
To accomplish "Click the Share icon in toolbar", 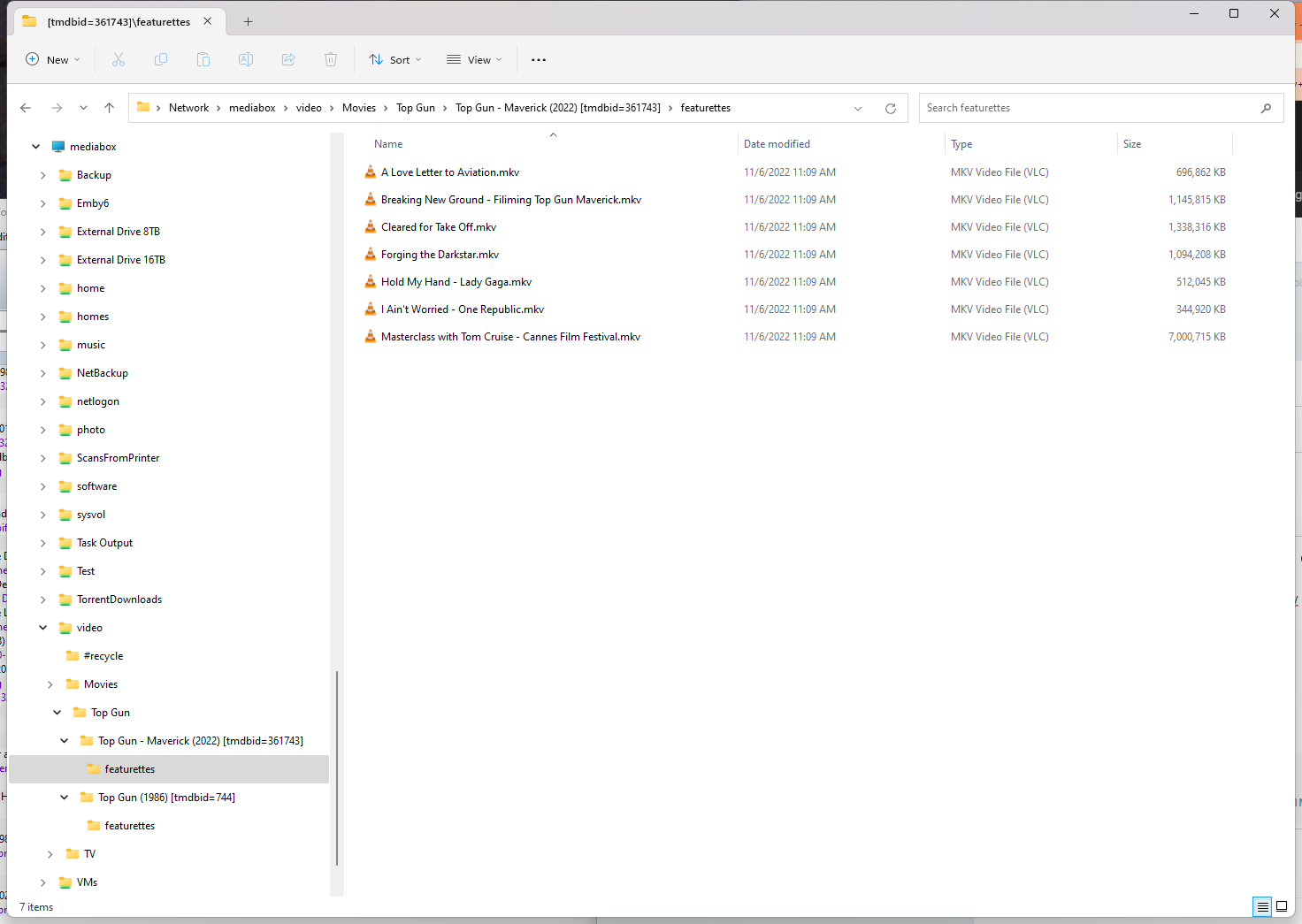I will click(x=288, y=59).
